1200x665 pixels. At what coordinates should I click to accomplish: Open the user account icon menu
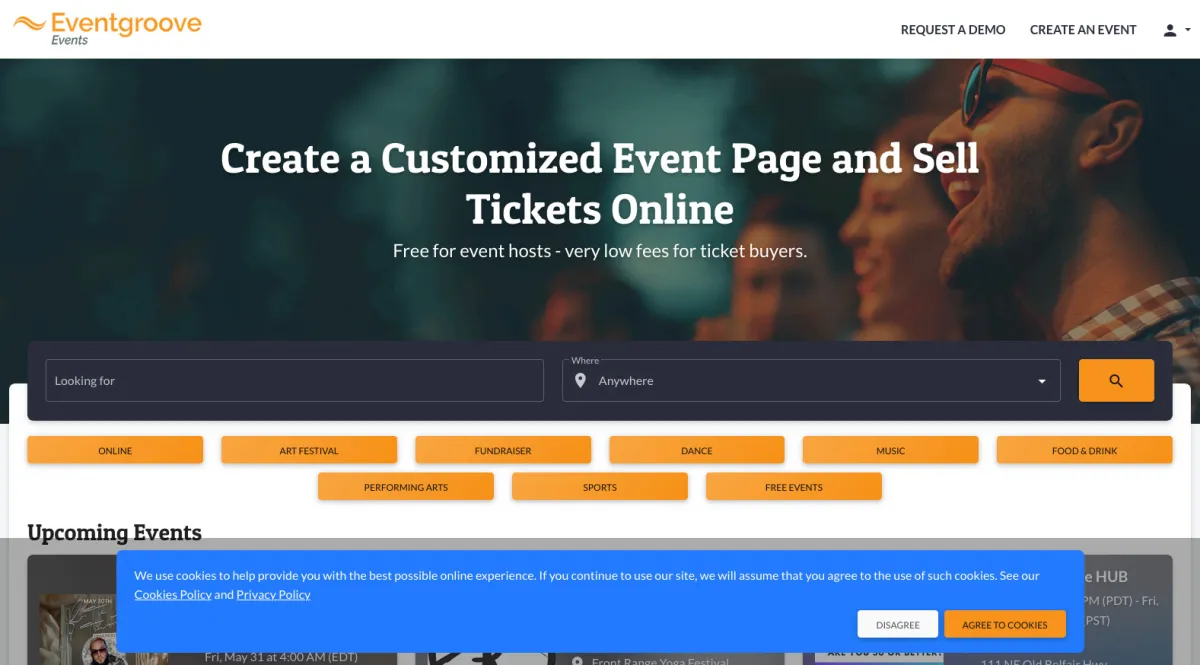coord(1169,30)
